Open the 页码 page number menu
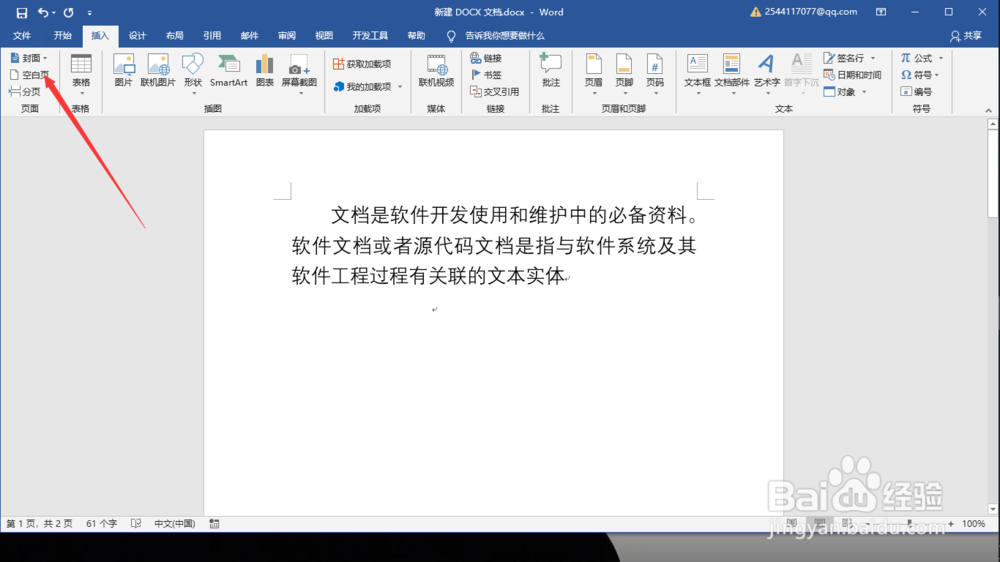Screen dimensions: 1000x562 point(655,74)
